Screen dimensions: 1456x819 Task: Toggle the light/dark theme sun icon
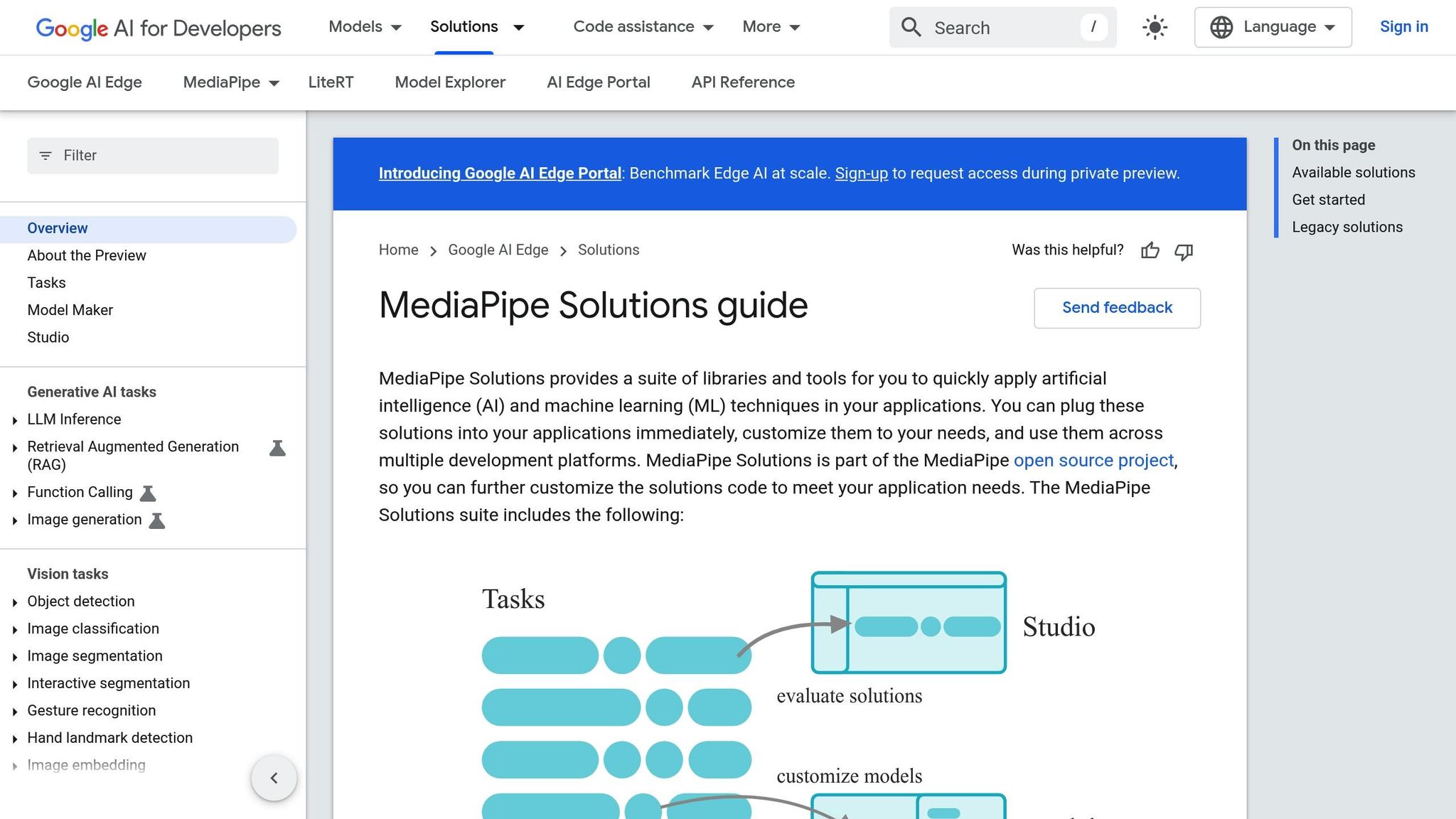pos(1155,28)
